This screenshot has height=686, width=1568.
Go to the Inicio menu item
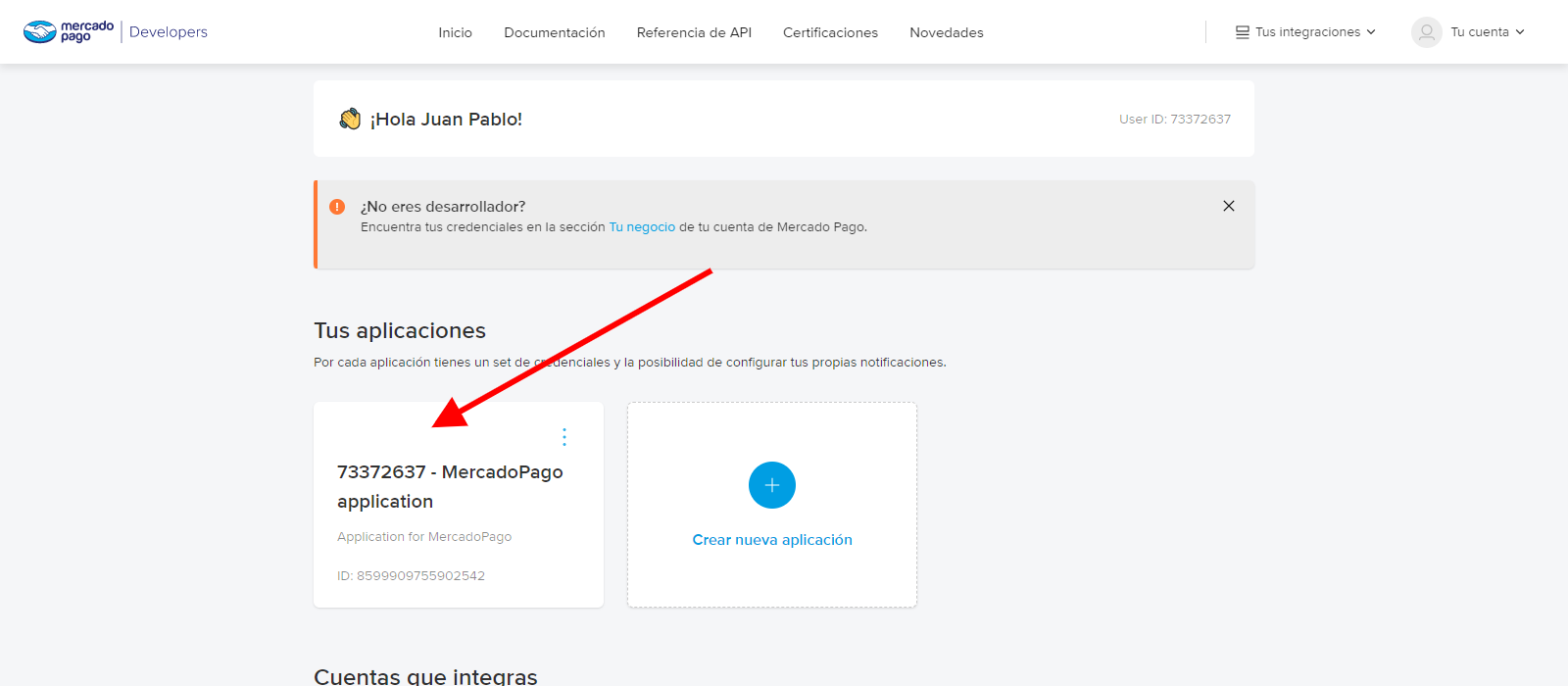click(455, 32)
